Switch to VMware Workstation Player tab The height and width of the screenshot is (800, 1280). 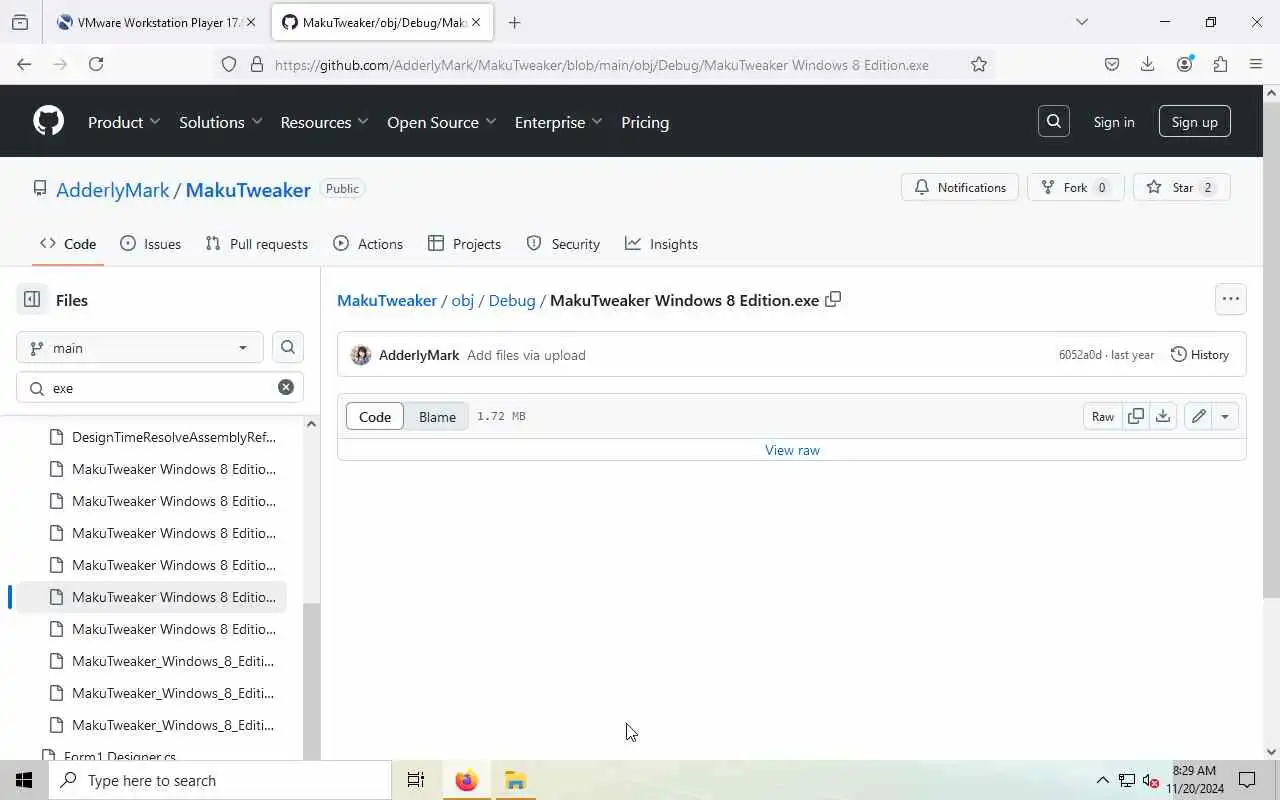156,22
